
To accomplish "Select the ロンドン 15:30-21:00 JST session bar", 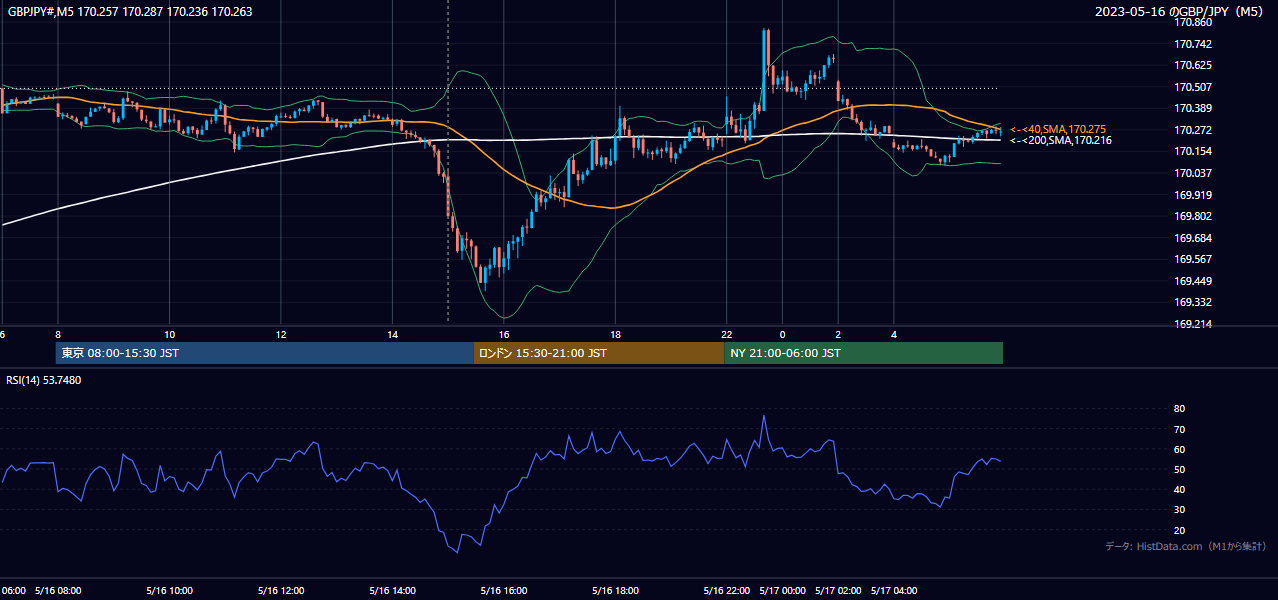I will pos(599,353).
